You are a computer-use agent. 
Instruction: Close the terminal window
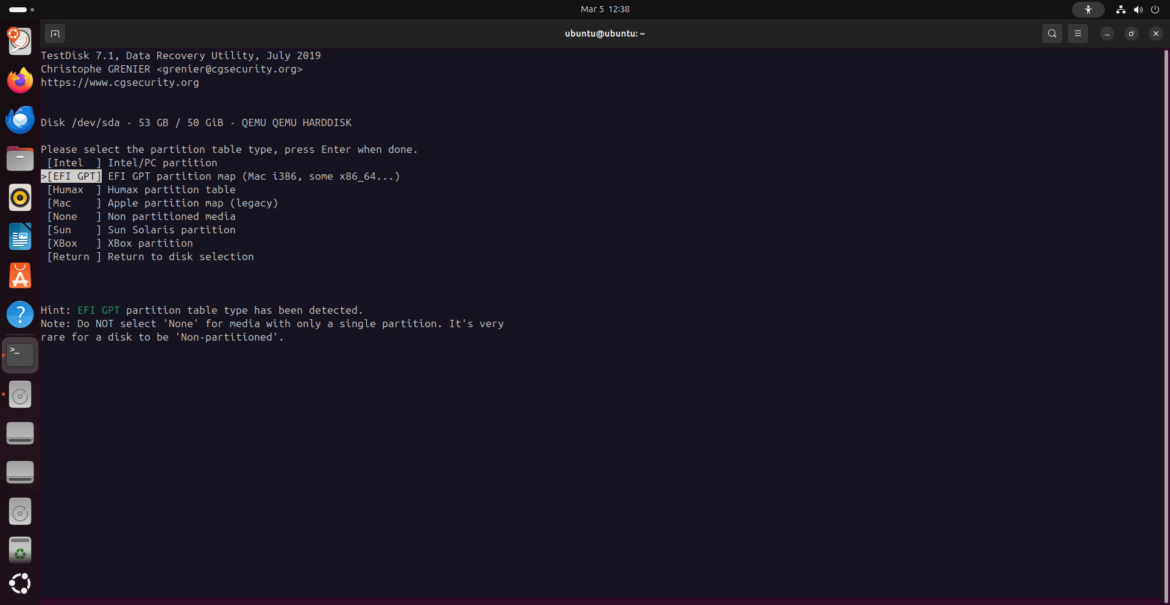point(1156,34)
